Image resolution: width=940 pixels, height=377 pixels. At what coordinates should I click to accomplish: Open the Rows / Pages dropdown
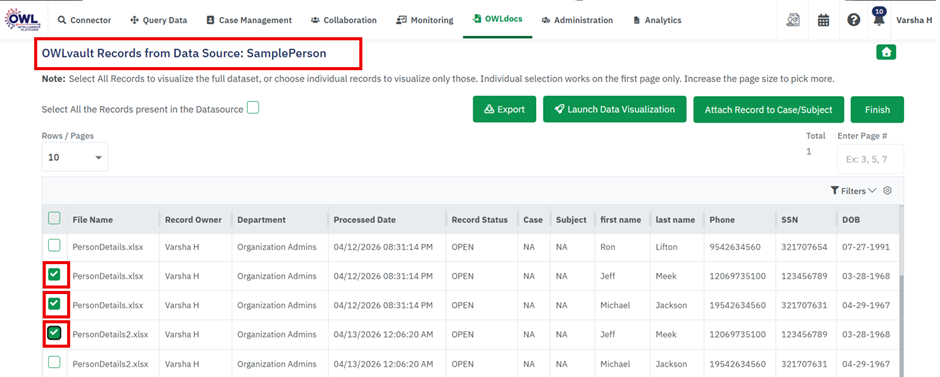point(75,157)
